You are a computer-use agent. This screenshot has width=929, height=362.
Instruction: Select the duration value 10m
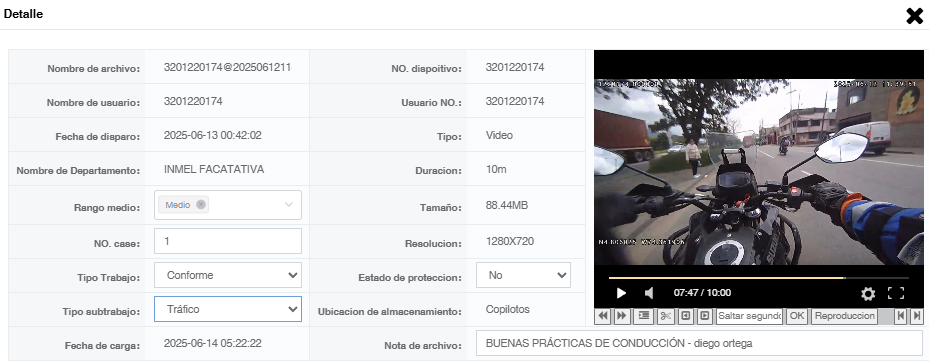coord(496,169)
